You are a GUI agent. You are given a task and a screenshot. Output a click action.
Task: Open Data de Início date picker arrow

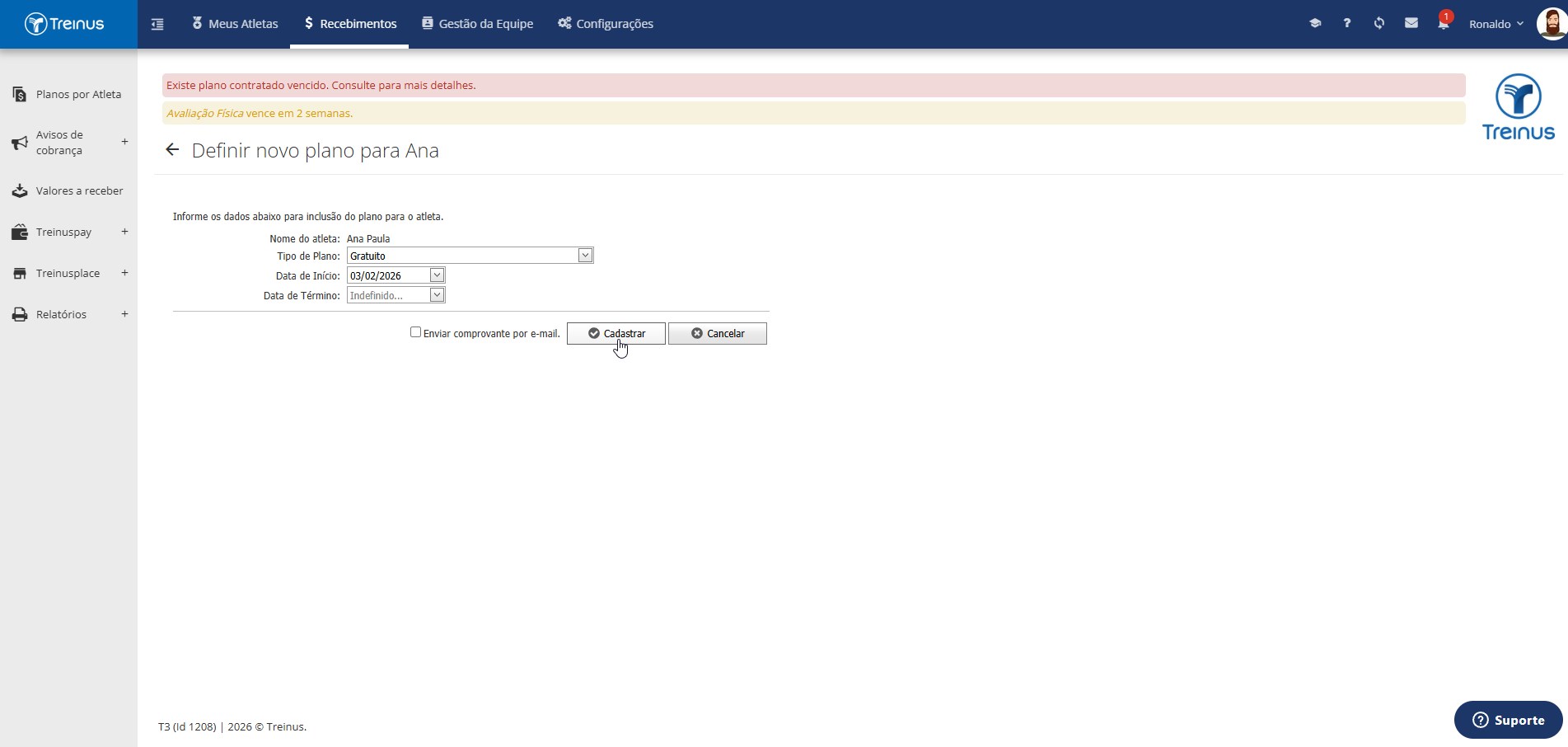point(437,275)
